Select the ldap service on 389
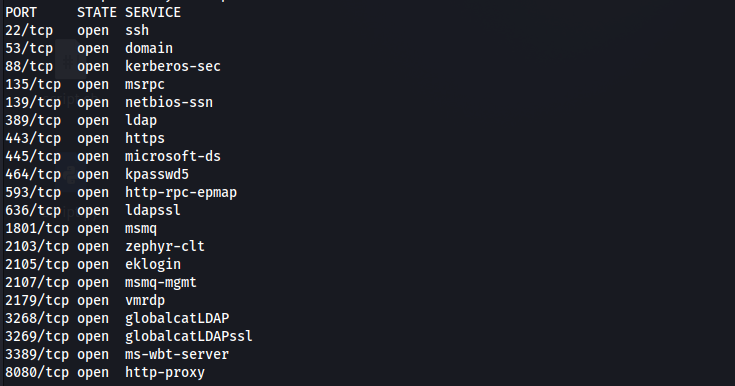The width and height of the screenshot is (735, 386). pyautogui.click(x=141, y=121)
